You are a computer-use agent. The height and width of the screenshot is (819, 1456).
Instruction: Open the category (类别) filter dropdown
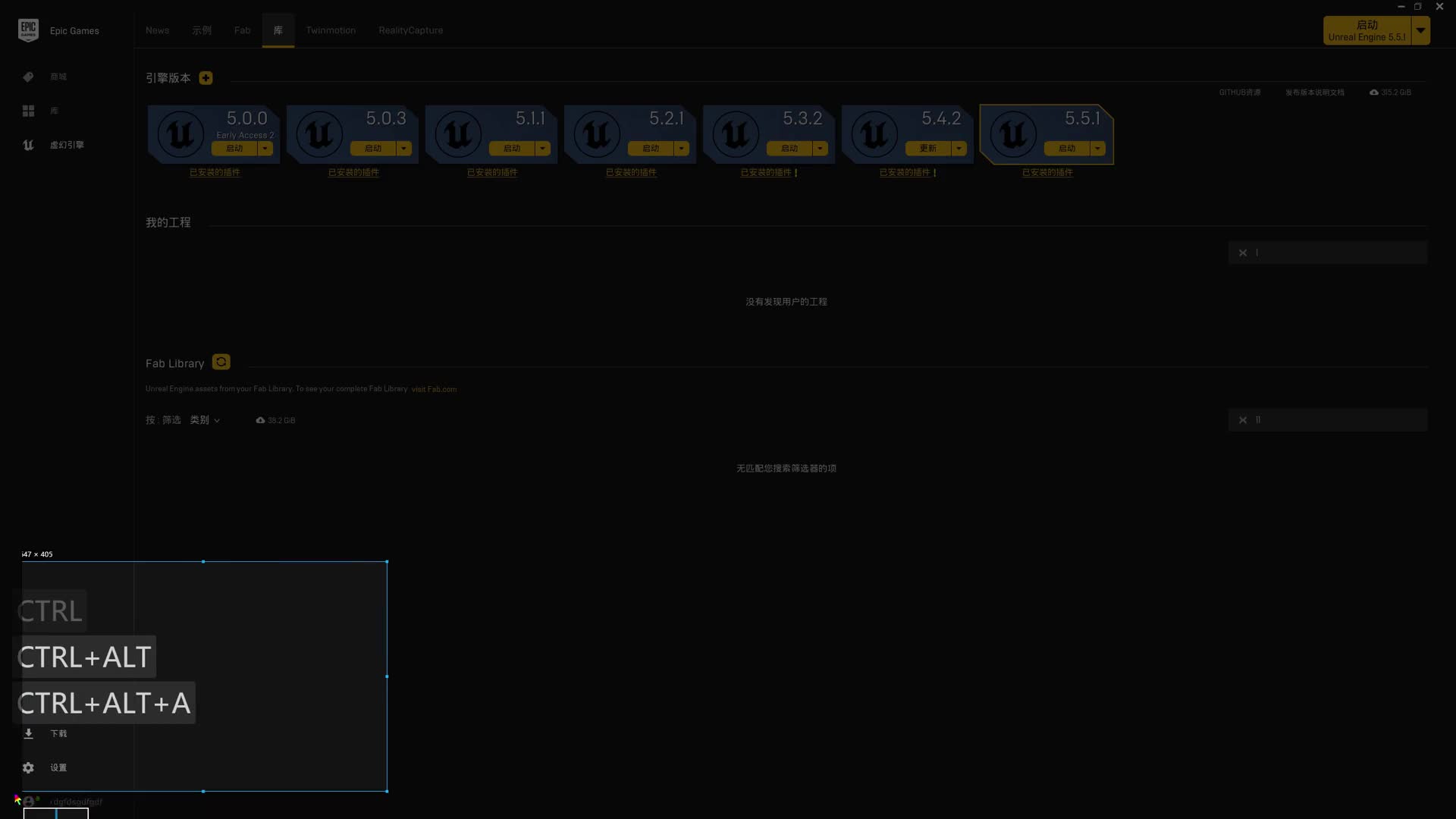coord(205,420)
